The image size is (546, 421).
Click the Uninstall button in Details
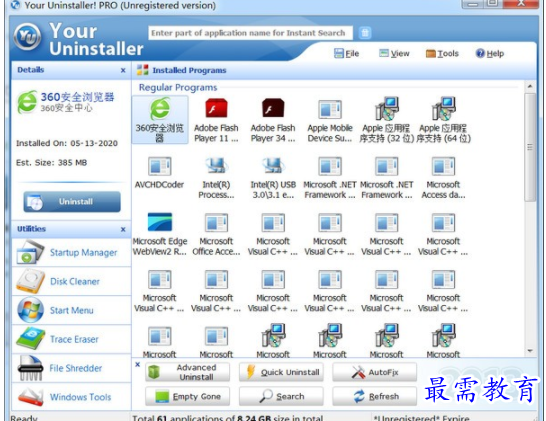tap(72, 202)
